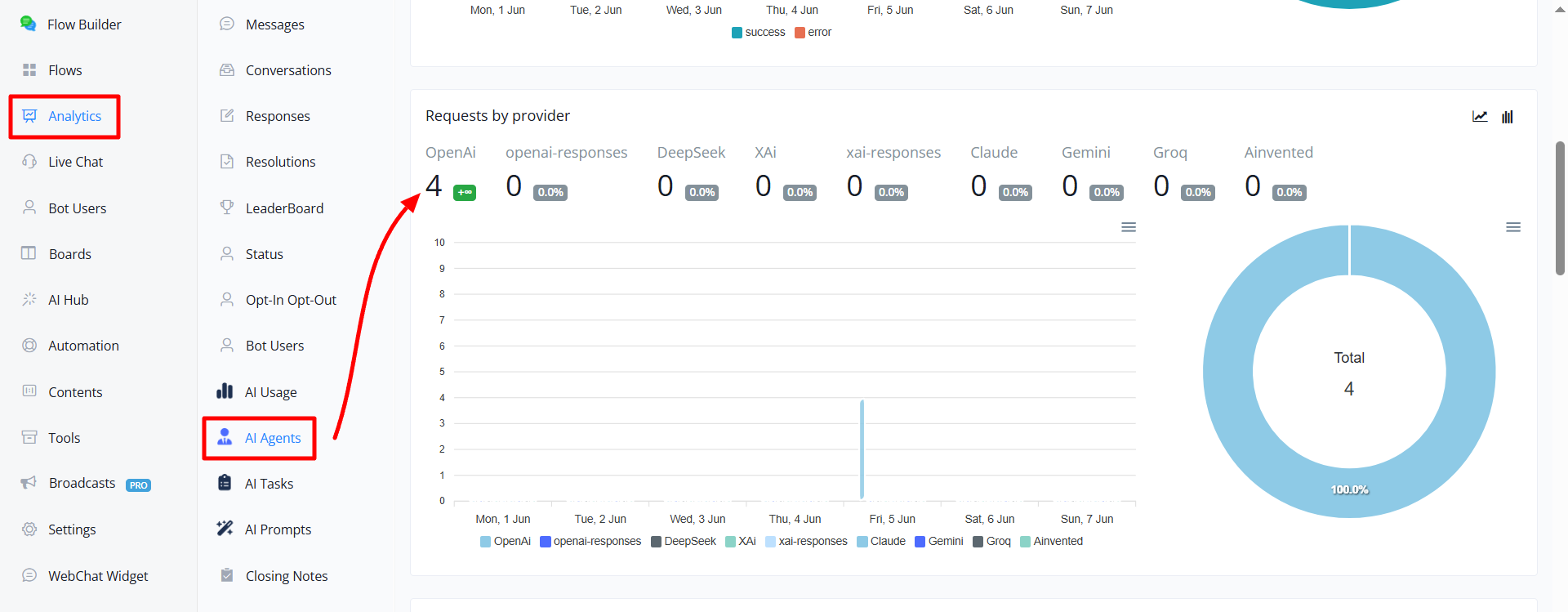Open AI Prompts magic wand icon
The height and width of the screenshot is (612, 1568).
tap(225, 529)
